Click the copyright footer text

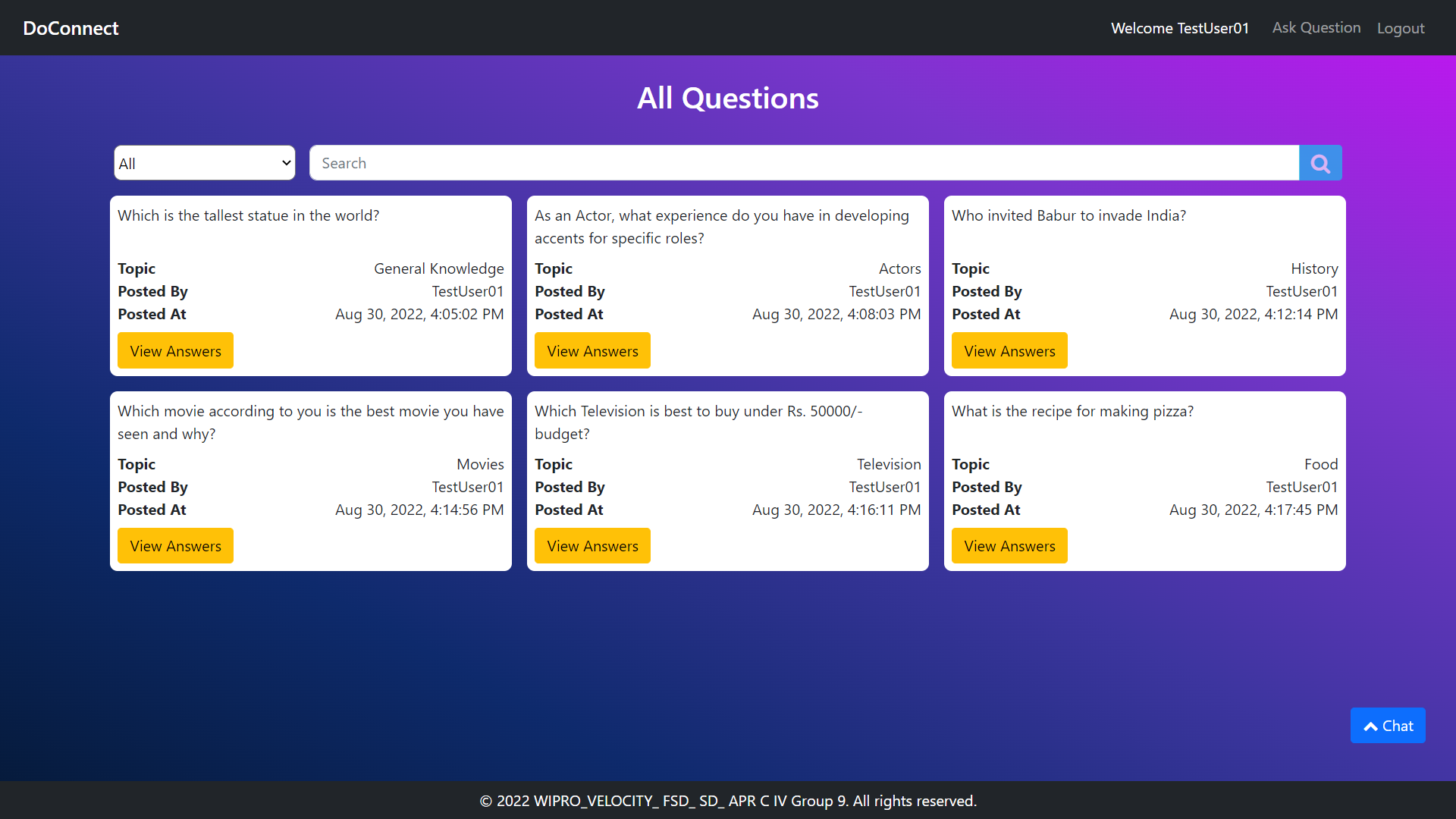[x=728, y=801]
